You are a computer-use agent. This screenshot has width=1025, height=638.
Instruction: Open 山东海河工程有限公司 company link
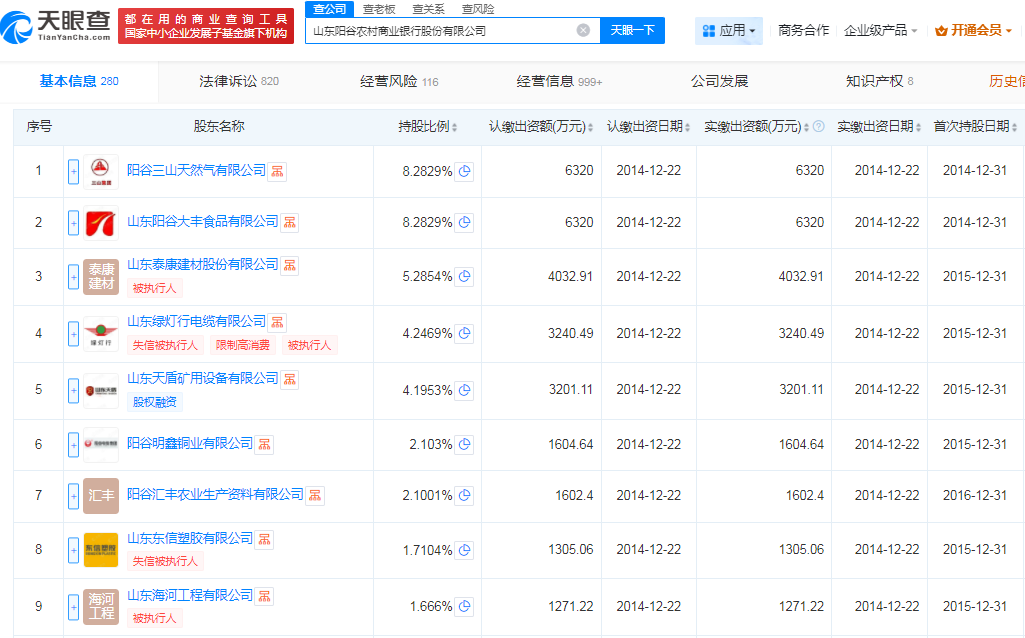[190, 595]
